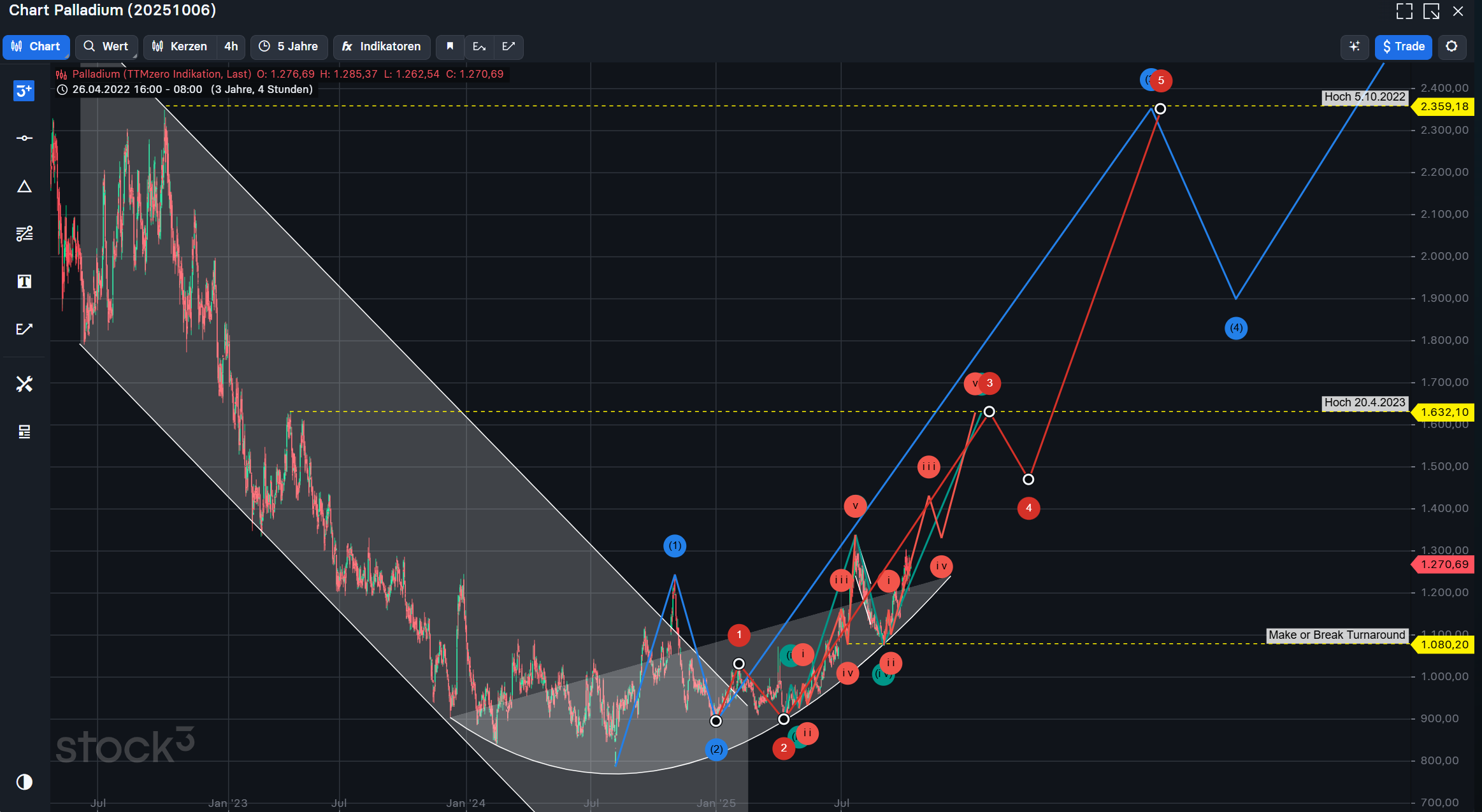Toggle the AI sparkle assistant button

coord(1354,46)
